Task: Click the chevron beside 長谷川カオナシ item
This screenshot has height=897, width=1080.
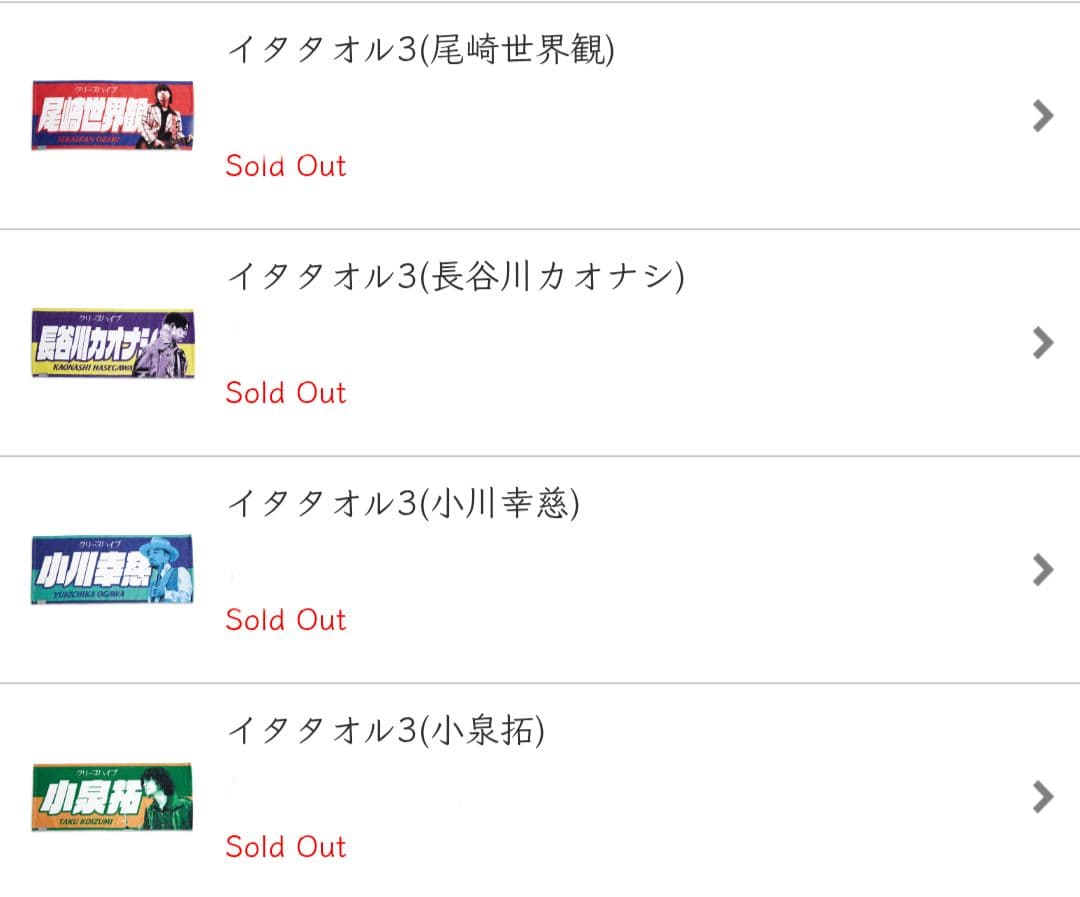Action: (x=1043, y=343)
